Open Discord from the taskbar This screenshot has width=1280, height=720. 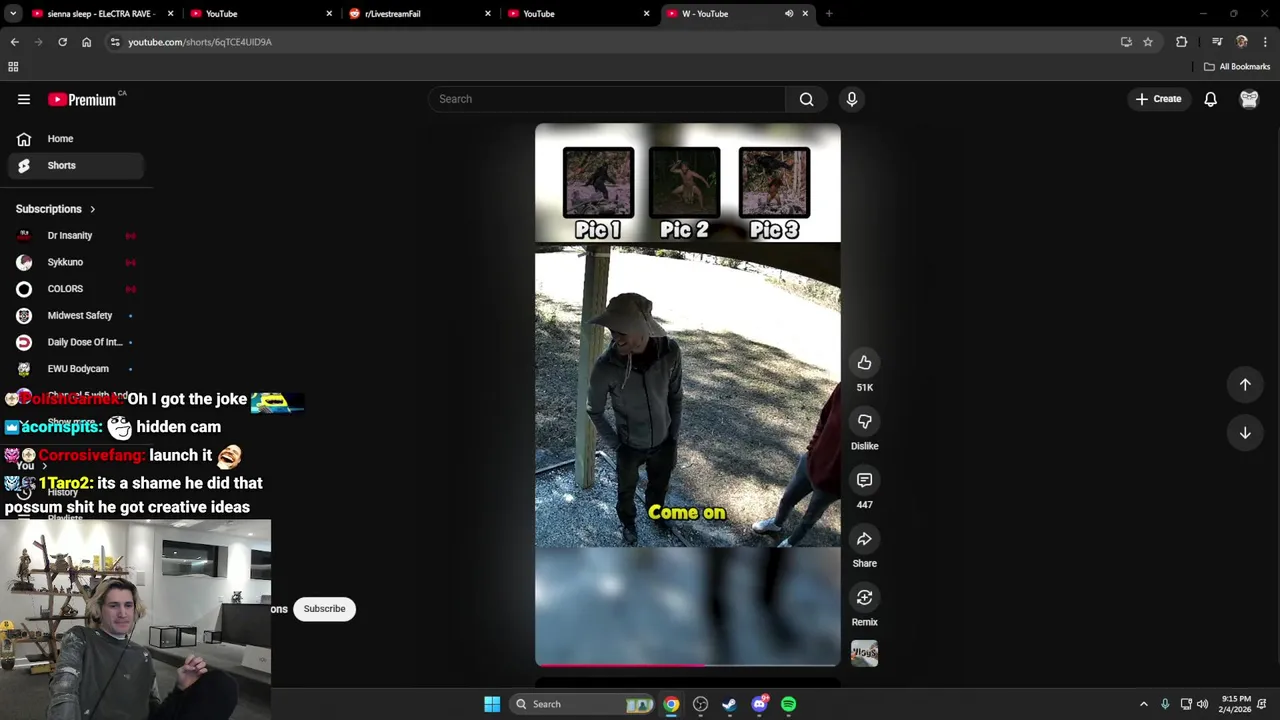click(x=759, y=704)
